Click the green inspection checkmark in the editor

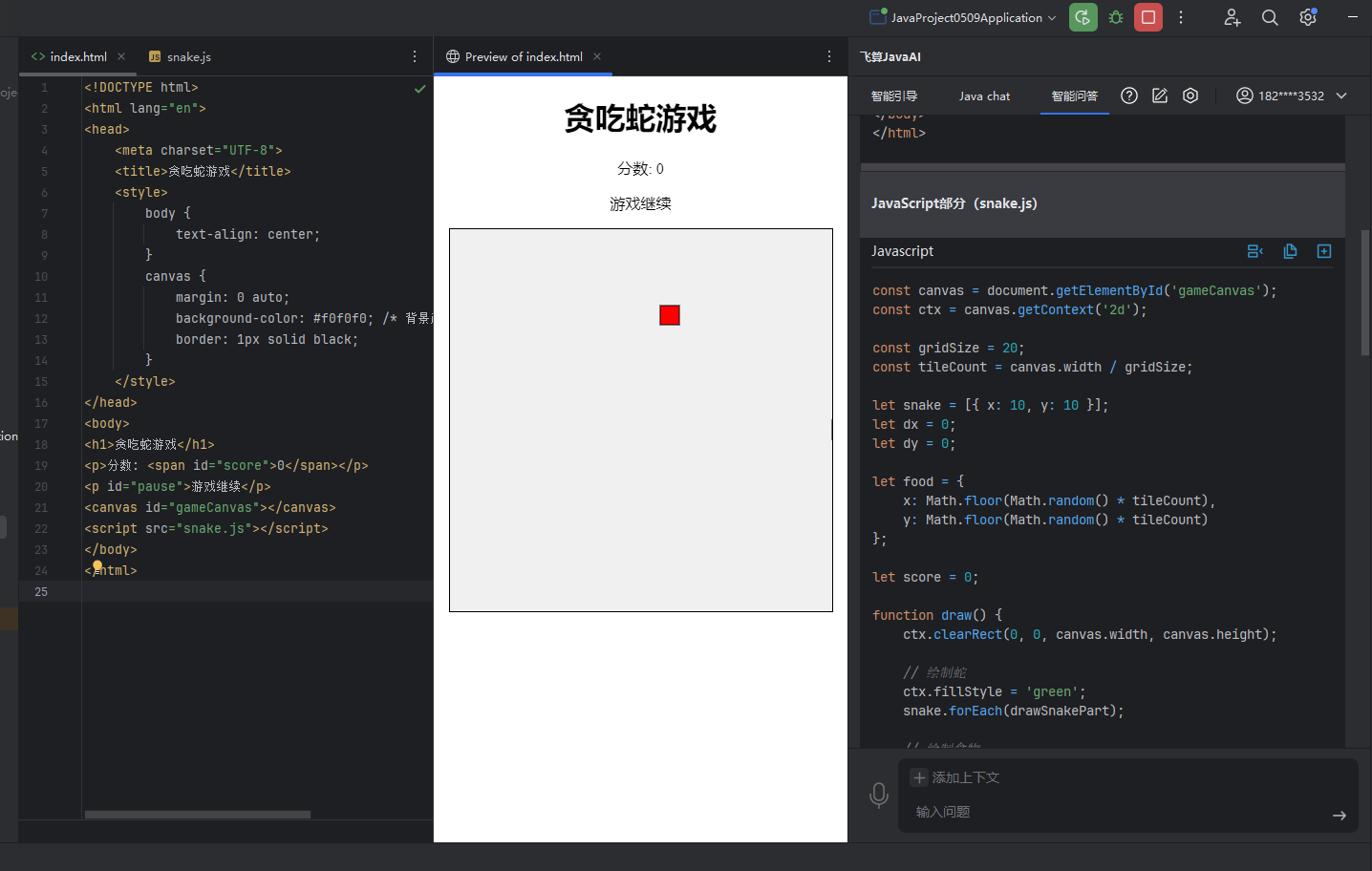(x=419, y=88)
